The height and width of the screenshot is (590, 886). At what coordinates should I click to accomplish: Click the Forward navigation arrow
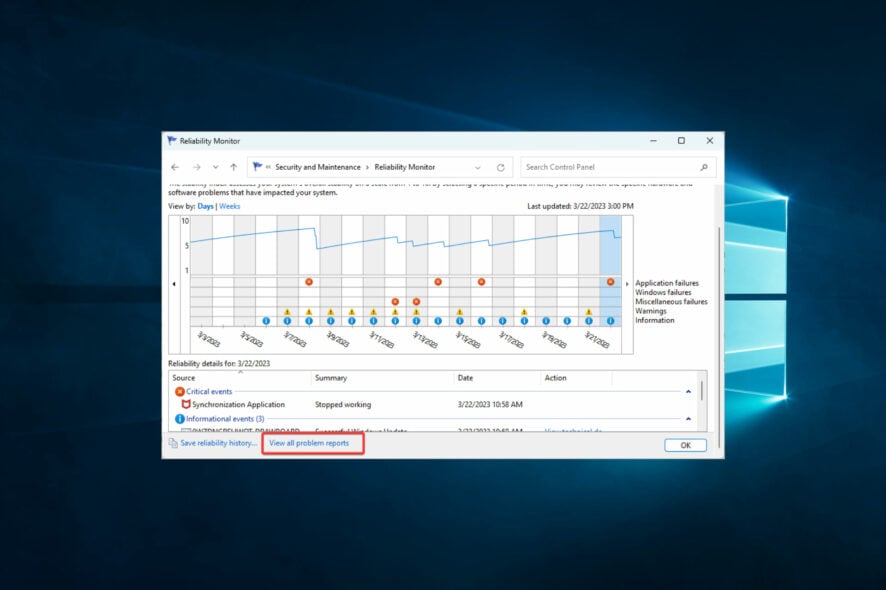[197, 167]
